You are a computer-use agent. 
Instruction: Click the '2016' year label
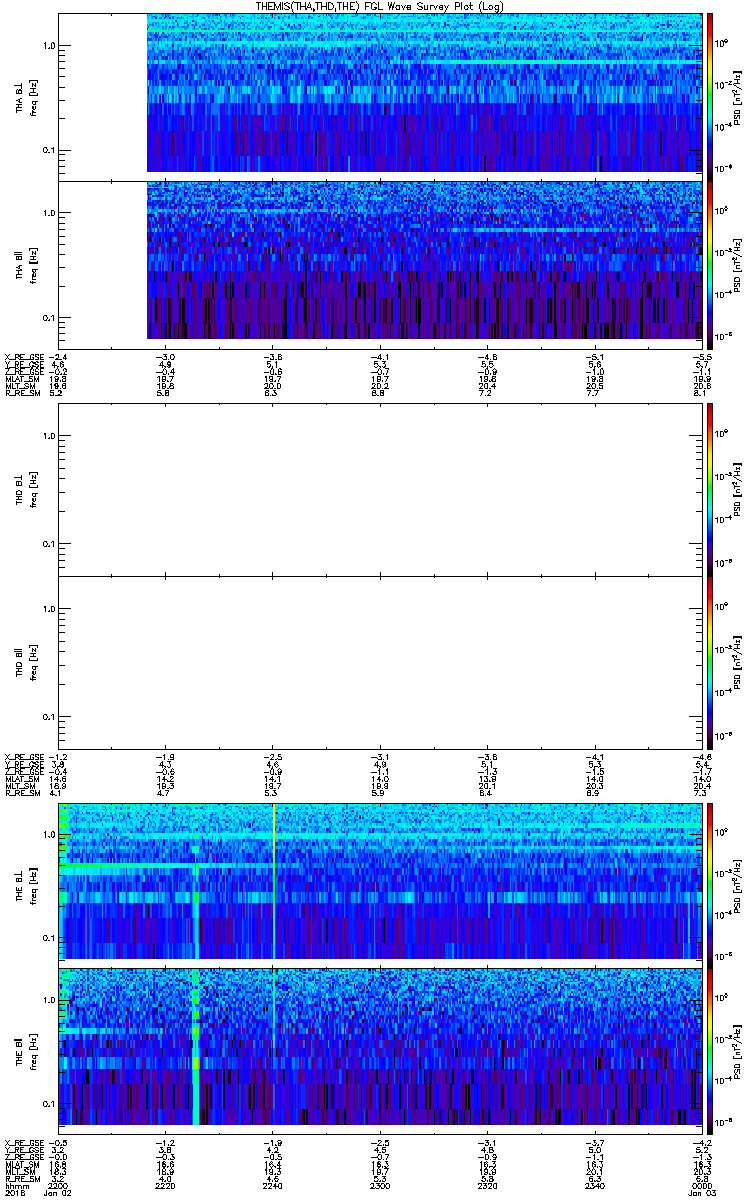pyautogui.click(x=14, y=1192)
